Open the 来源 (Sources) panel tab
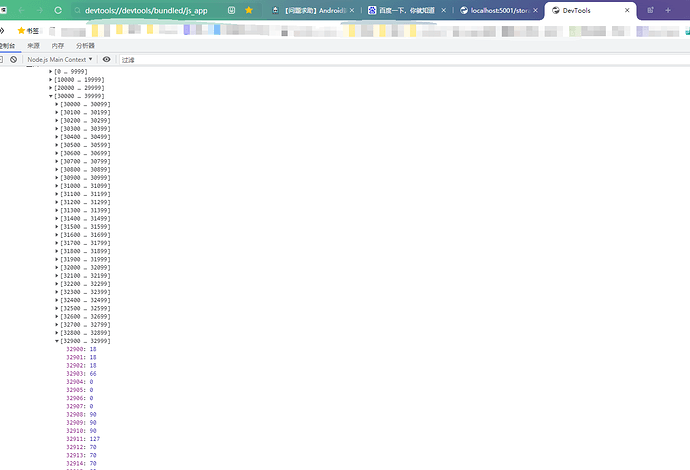The height and width of the screenshot is (470, 690). [33, 45]
